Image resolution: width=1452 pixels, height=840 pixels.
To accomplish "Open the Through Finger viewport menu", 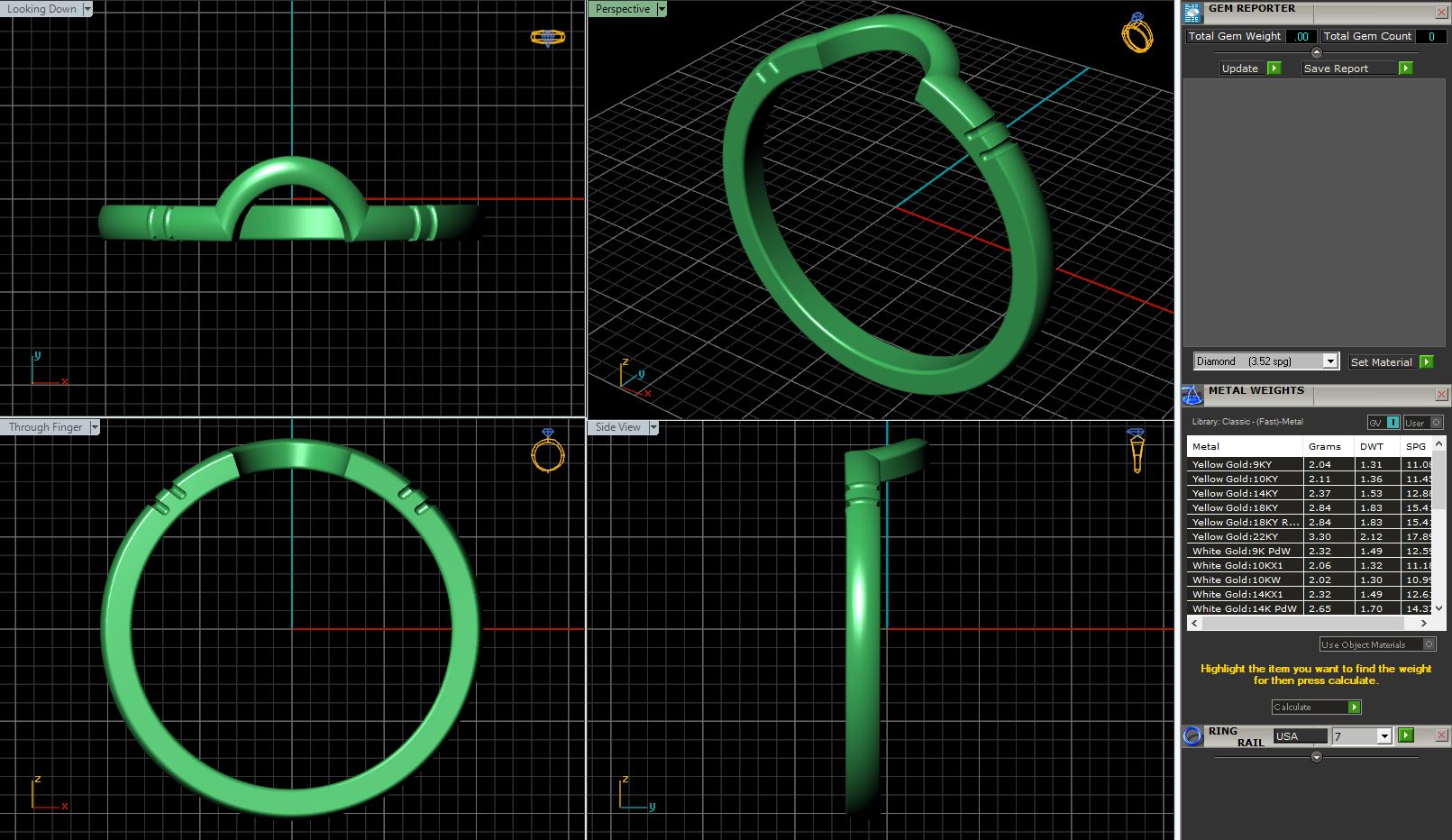I will pyautogui.click(x=95, y=427).
